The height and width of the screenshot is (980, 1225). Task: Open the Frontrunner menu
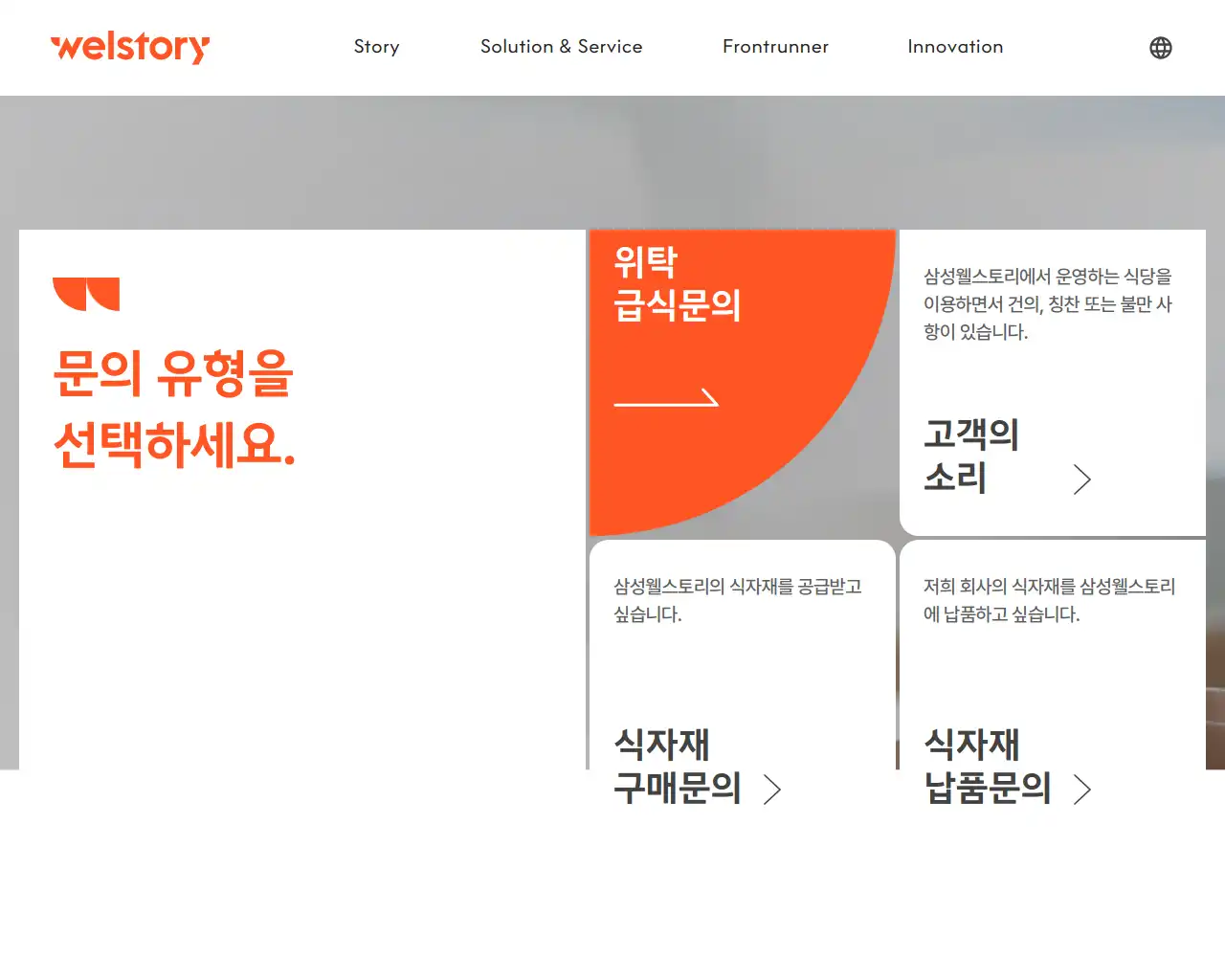tap(775, 47)
